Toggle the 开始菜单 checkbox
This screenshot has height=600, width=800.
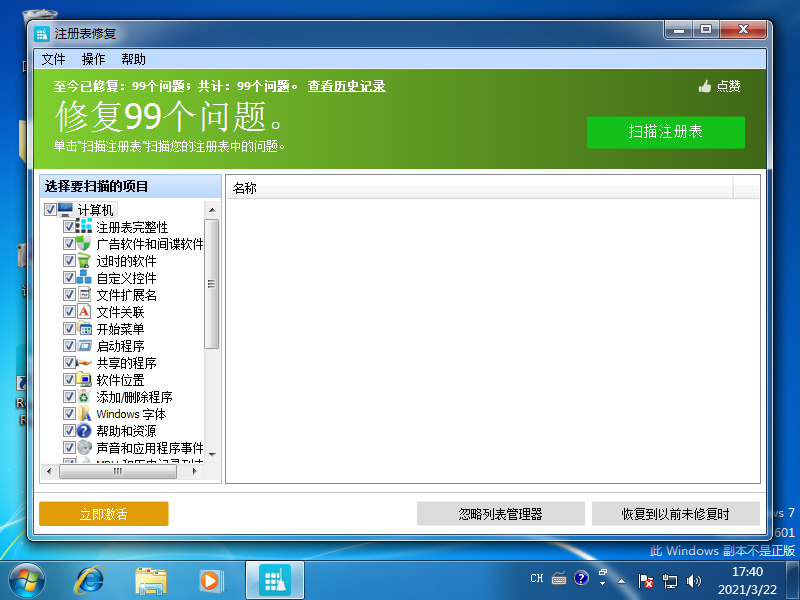[69, 329]
